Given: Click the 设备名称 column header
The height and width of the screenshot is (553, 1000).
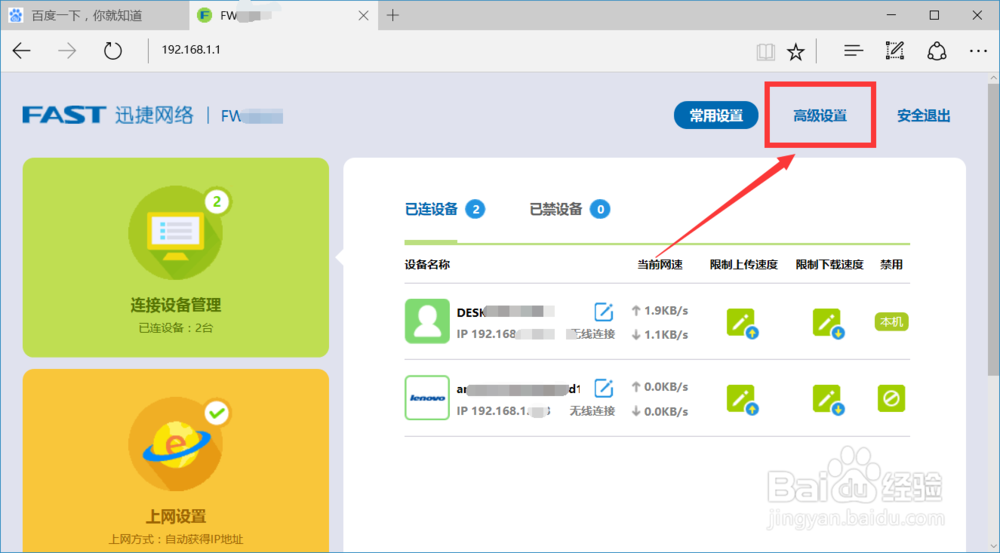Looking at the screenshot, I should (x=427, y=265).
